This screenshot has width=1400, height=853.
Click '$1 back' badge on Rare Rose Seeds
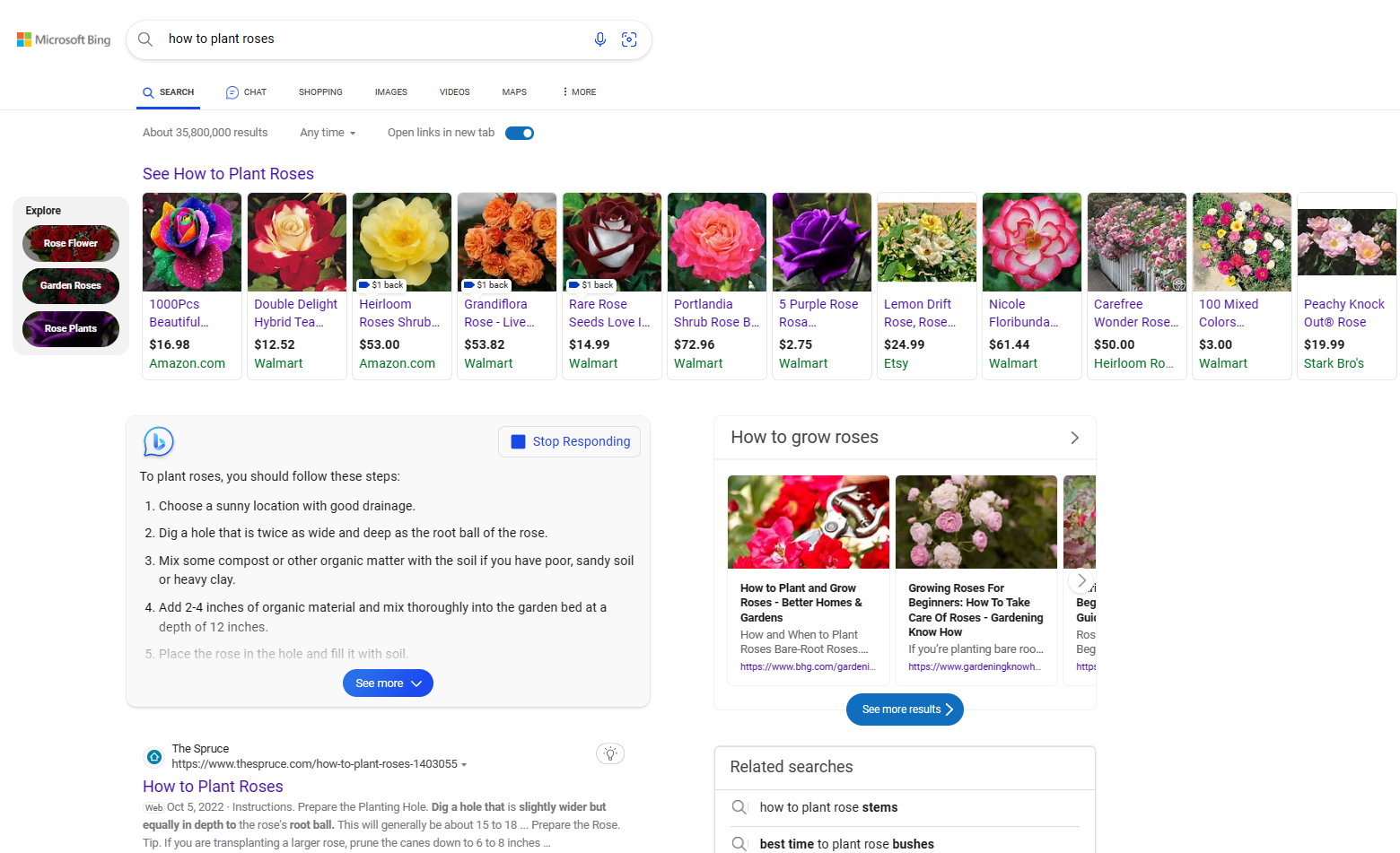click(x=591, y=285)
